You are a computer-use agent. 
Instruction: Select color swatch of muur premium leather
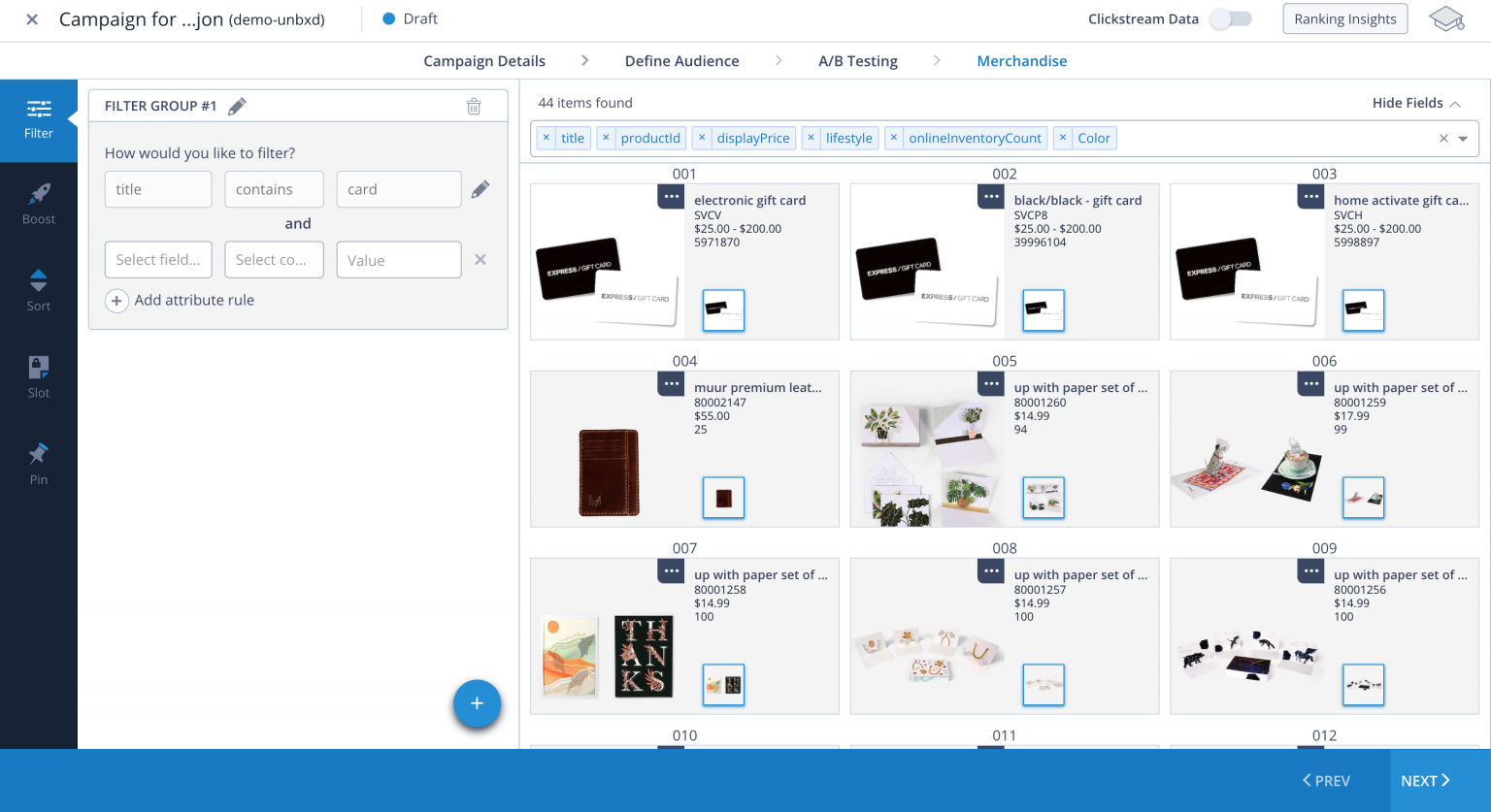coord(723,498)
